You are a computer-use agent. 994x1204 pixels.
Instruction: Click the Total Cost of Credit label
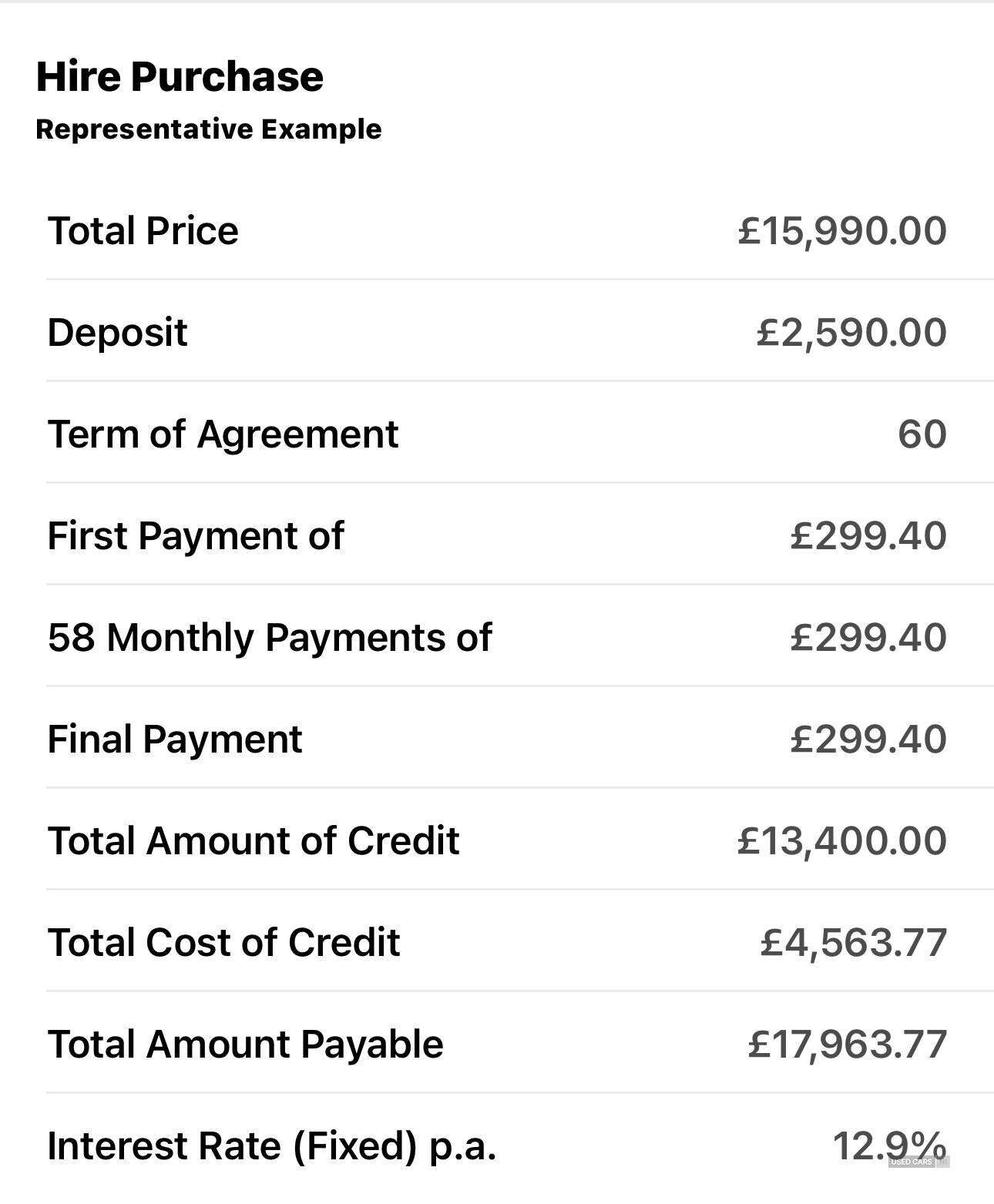click(223, 942)
